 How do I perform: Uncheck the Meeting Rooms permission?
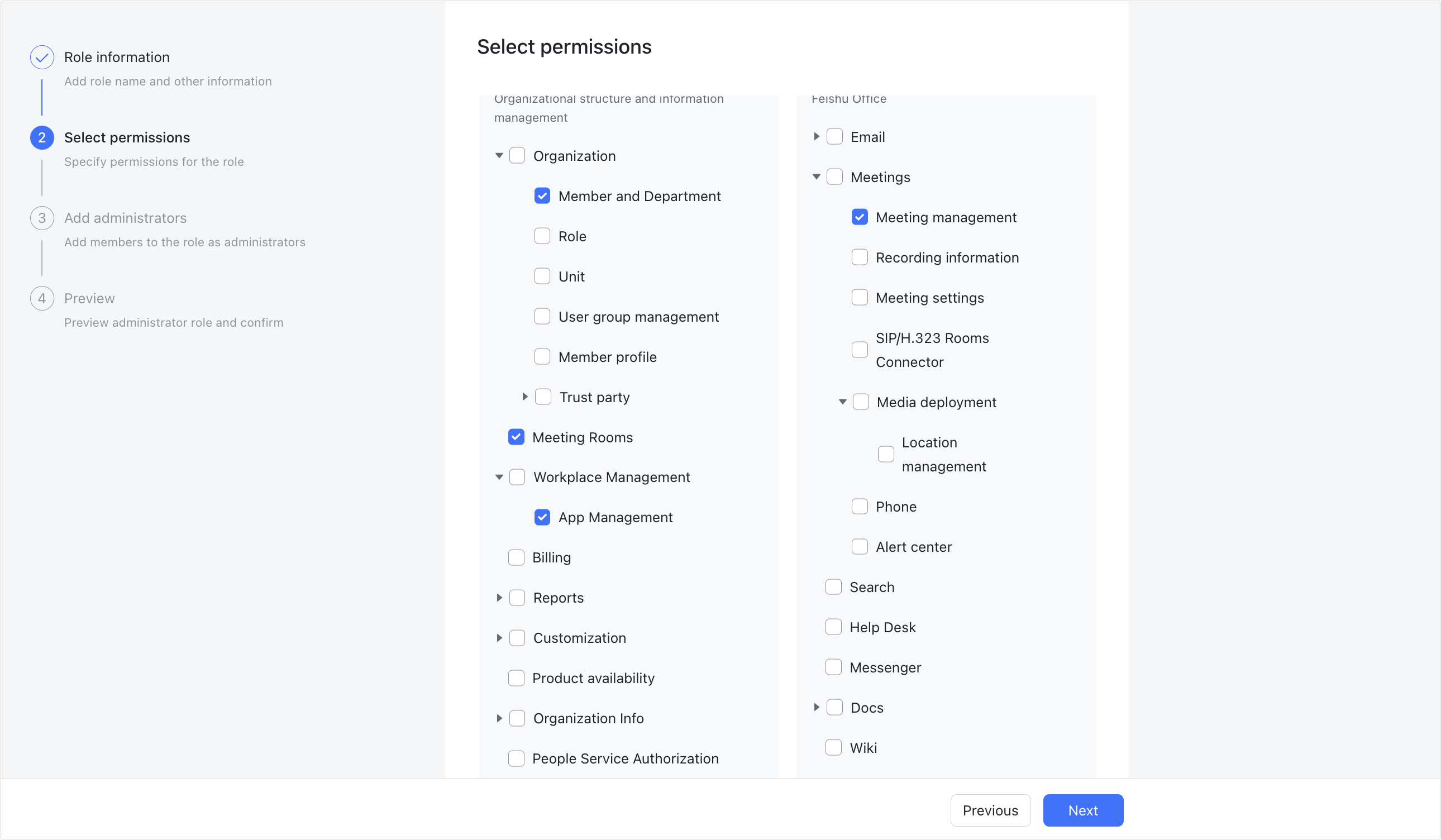pyautogui.click(x=516, y=437)
